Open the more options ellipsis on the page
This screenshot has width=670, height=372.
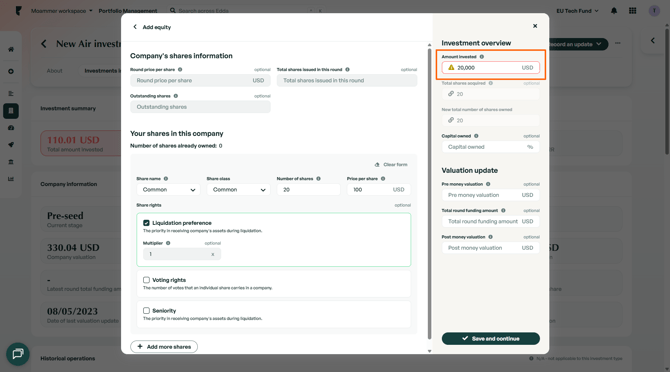[x=617, y=43]
